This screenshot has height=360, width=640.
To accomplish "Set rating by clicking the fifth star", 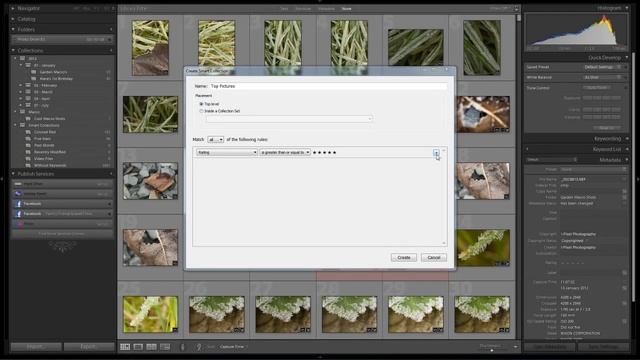I will 334,153.
